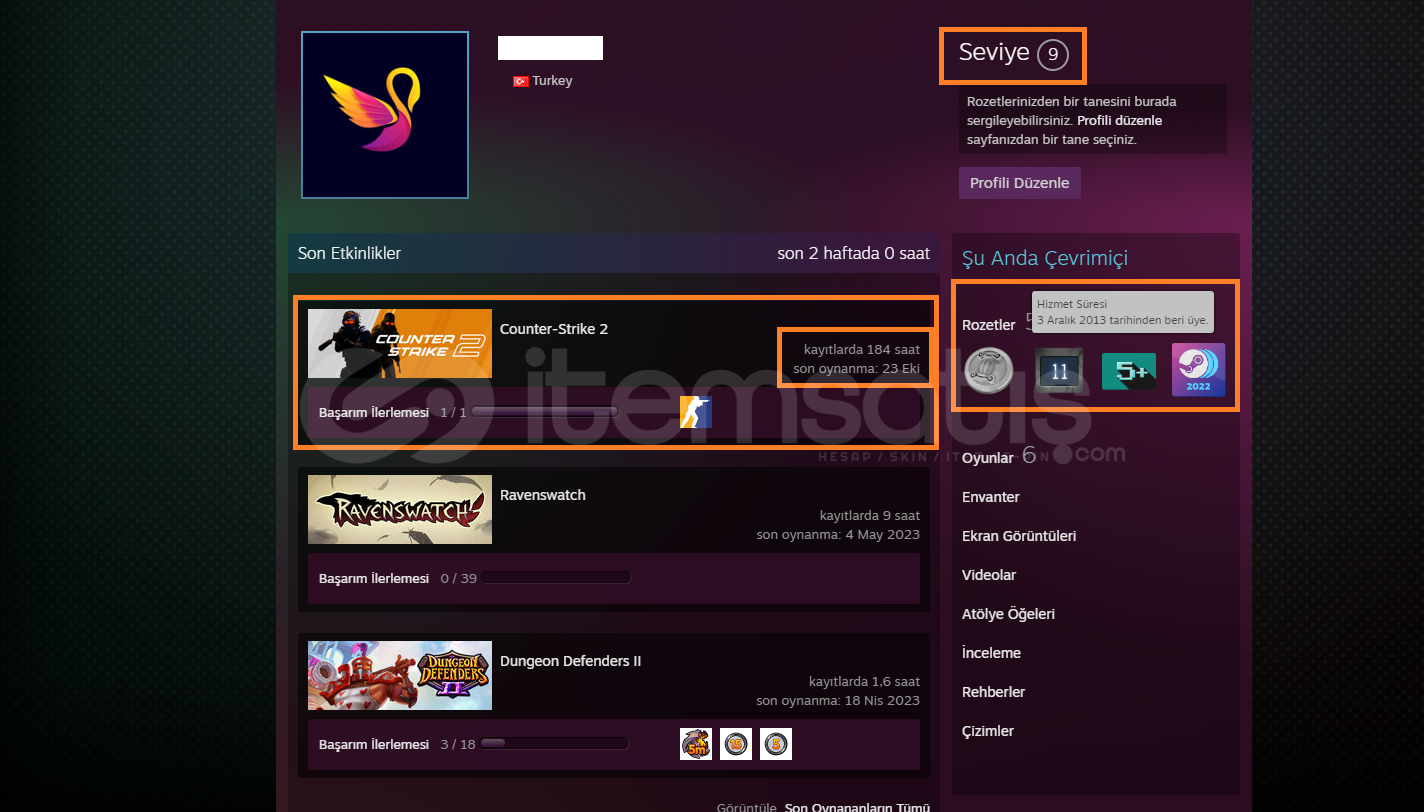1424x812 pixels.
Task: Click the level 9 circle badge
Action: point(1053,55)
